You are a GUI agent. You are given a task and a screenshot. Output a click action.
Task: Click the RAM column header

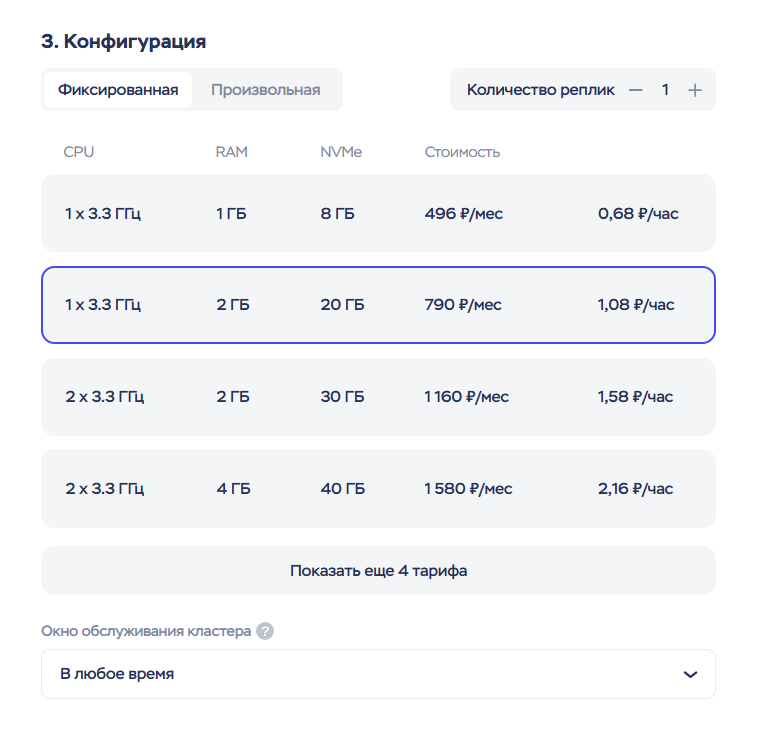tap(231, 152)
